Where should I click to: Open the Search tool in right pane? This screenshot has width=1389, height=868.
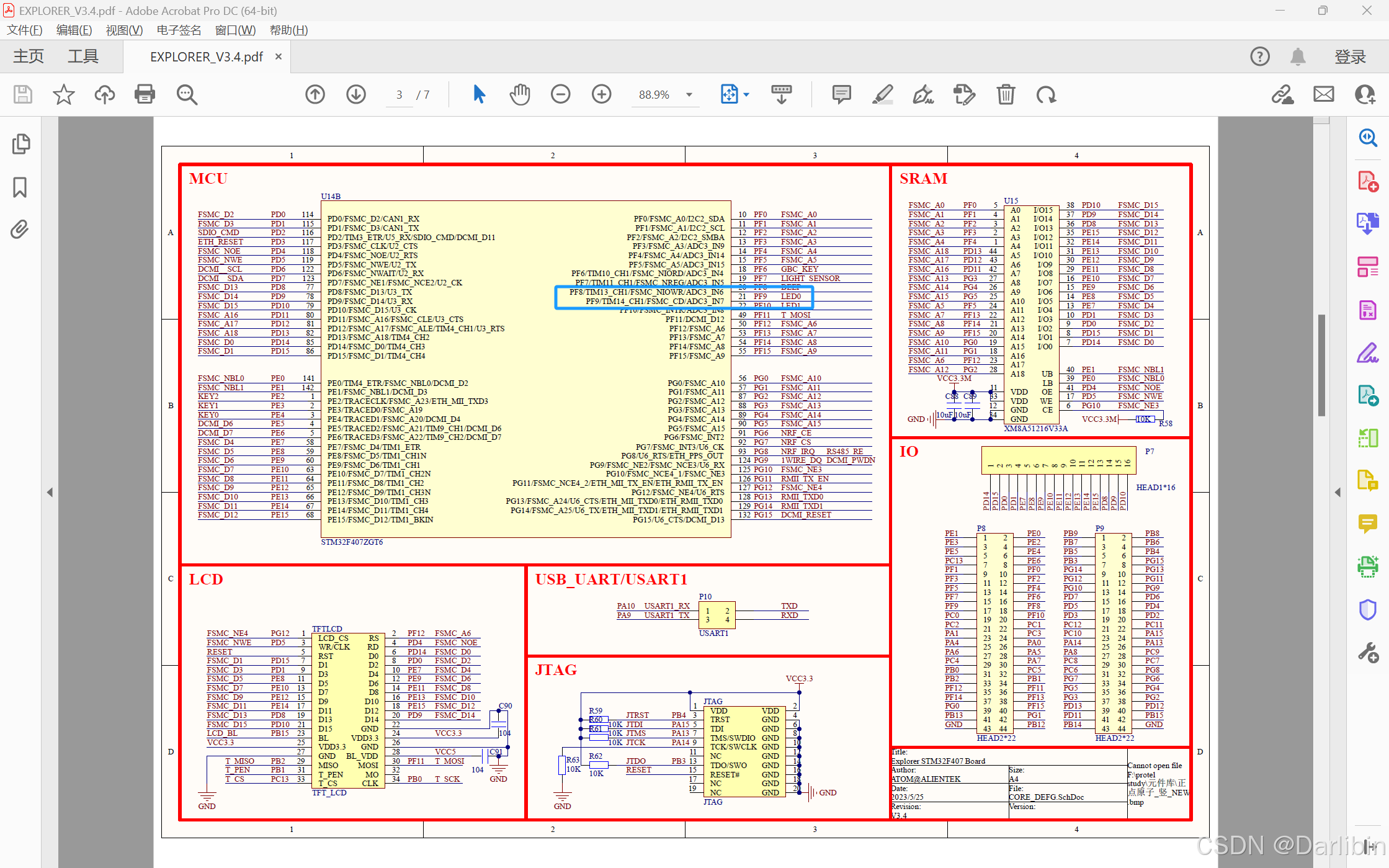click(x=1368, y=138)
